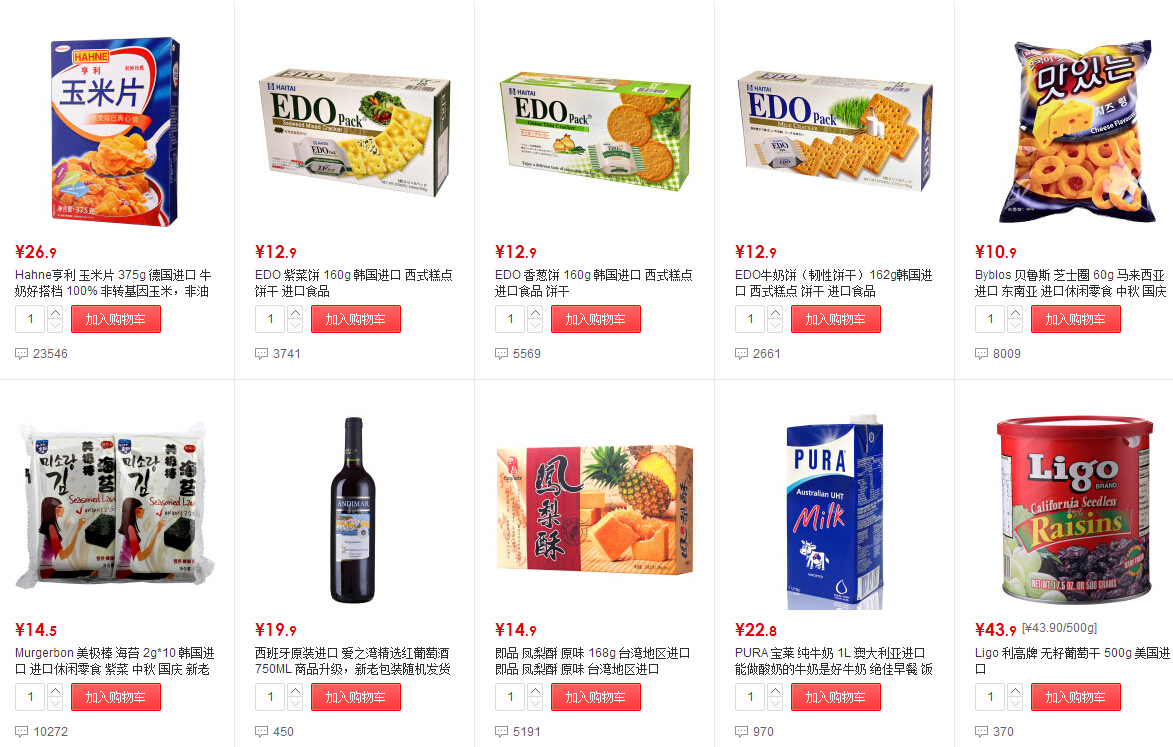View the red wine bottle image
The height and width of the screenshot is (747, 1173).
(354, 510)
